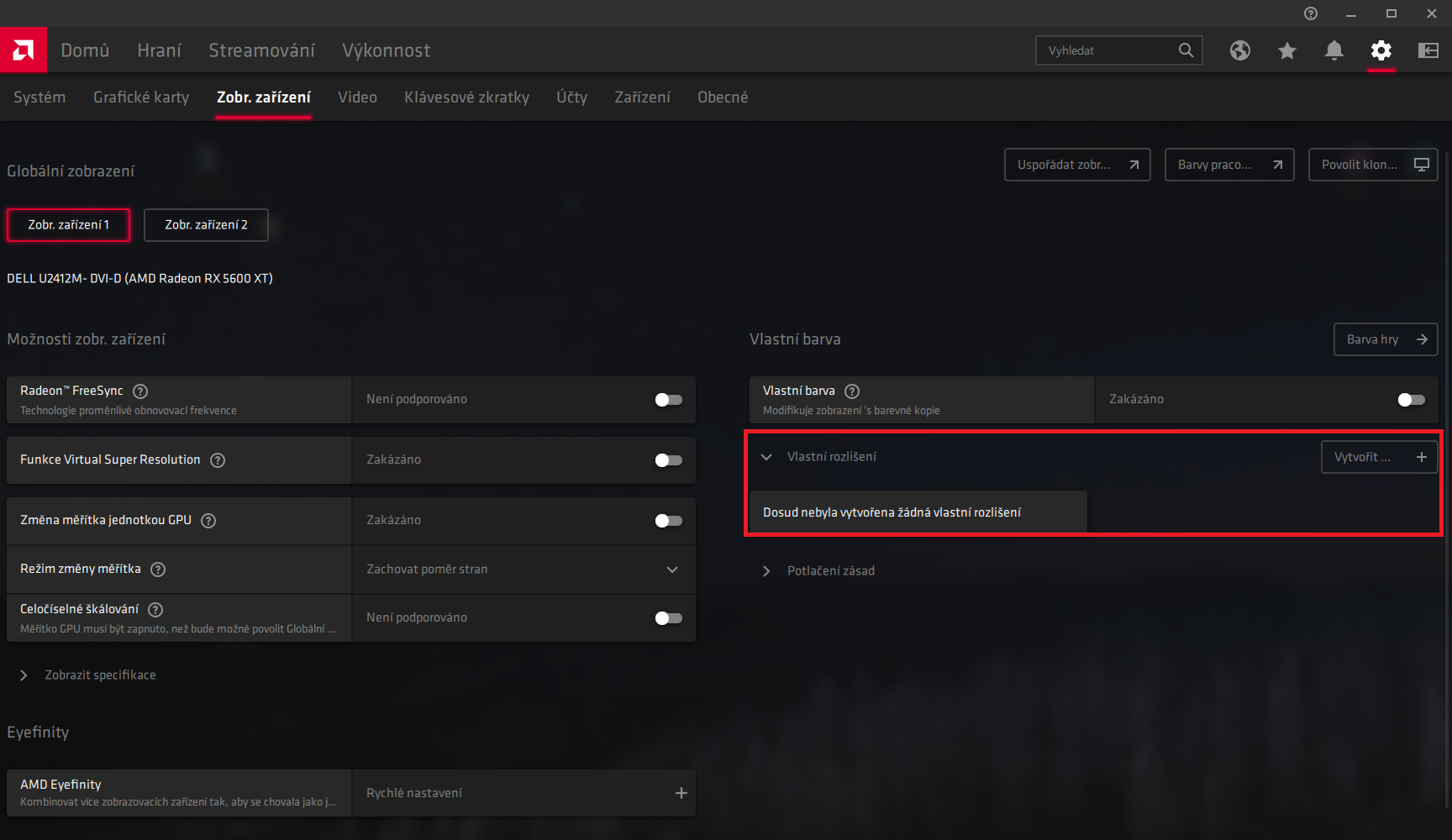This screenshot has width=1452, height=840.
Task: Click the Eyefinity section heading
Action: tap(38, 732)
